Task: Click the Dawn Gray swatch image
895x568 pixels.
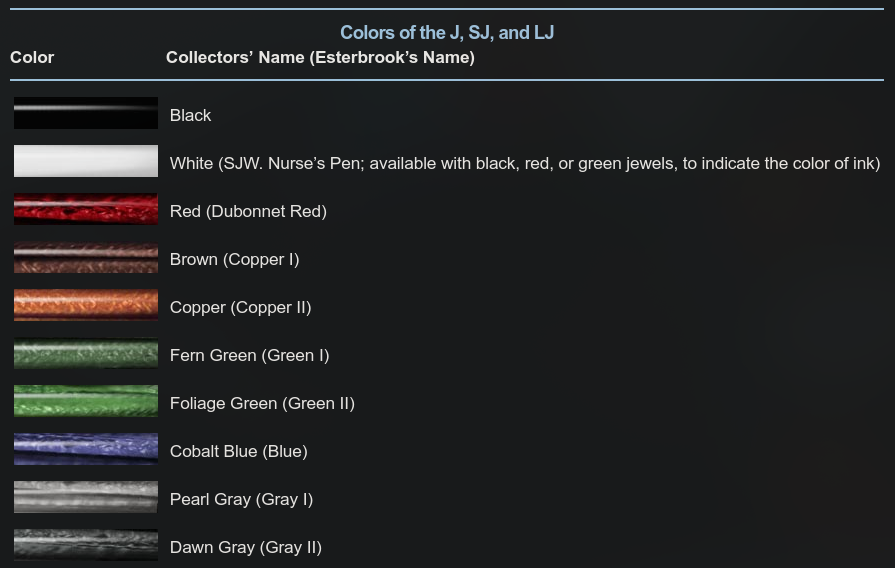Action: (86, 545)
